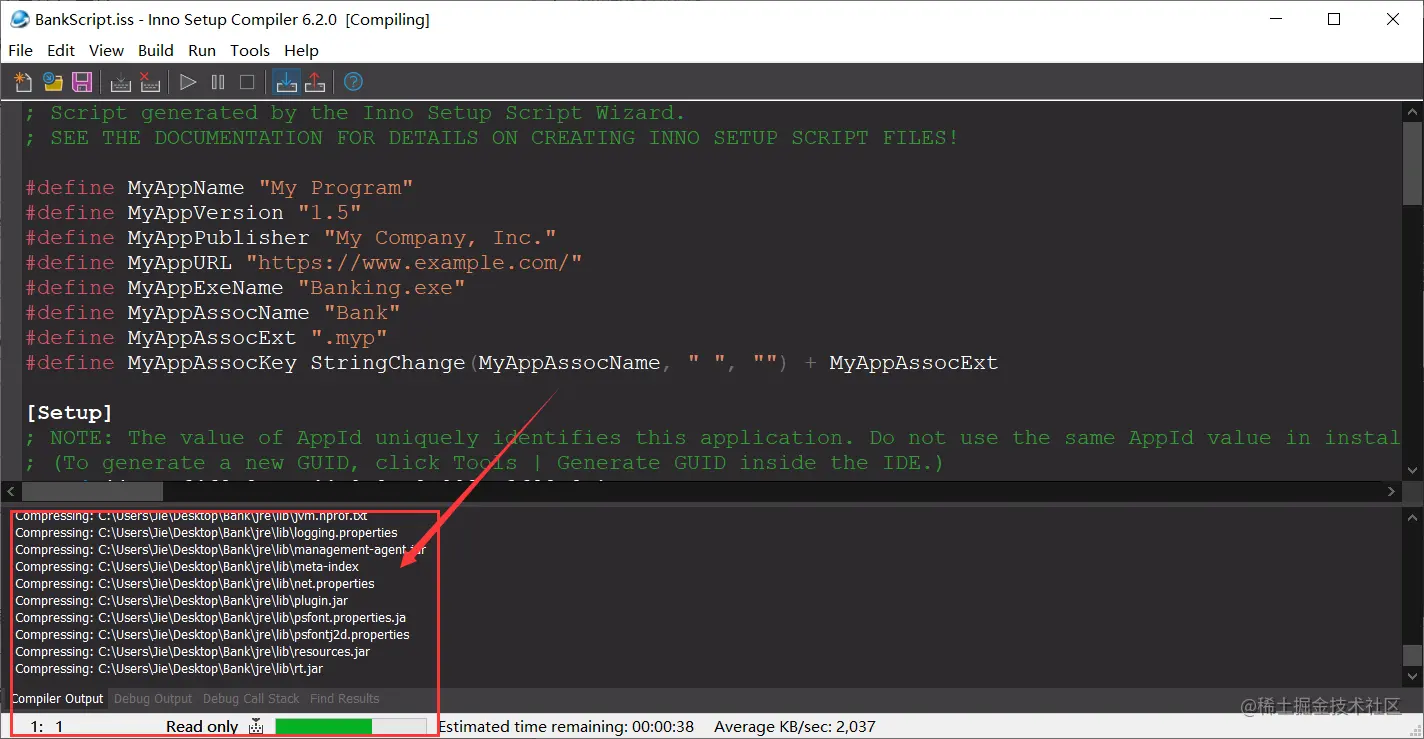Click the output panel's scrollbar thumb

pos(1412,655)
